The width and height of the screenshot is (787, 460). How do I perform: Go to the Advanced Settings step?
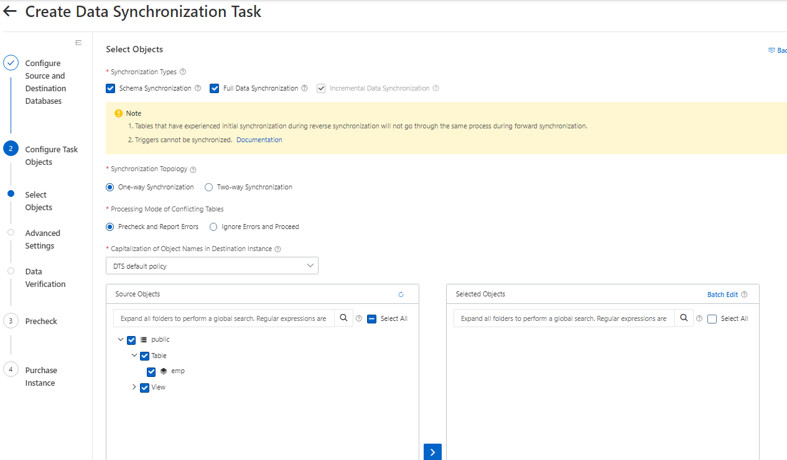coord(42,239)
